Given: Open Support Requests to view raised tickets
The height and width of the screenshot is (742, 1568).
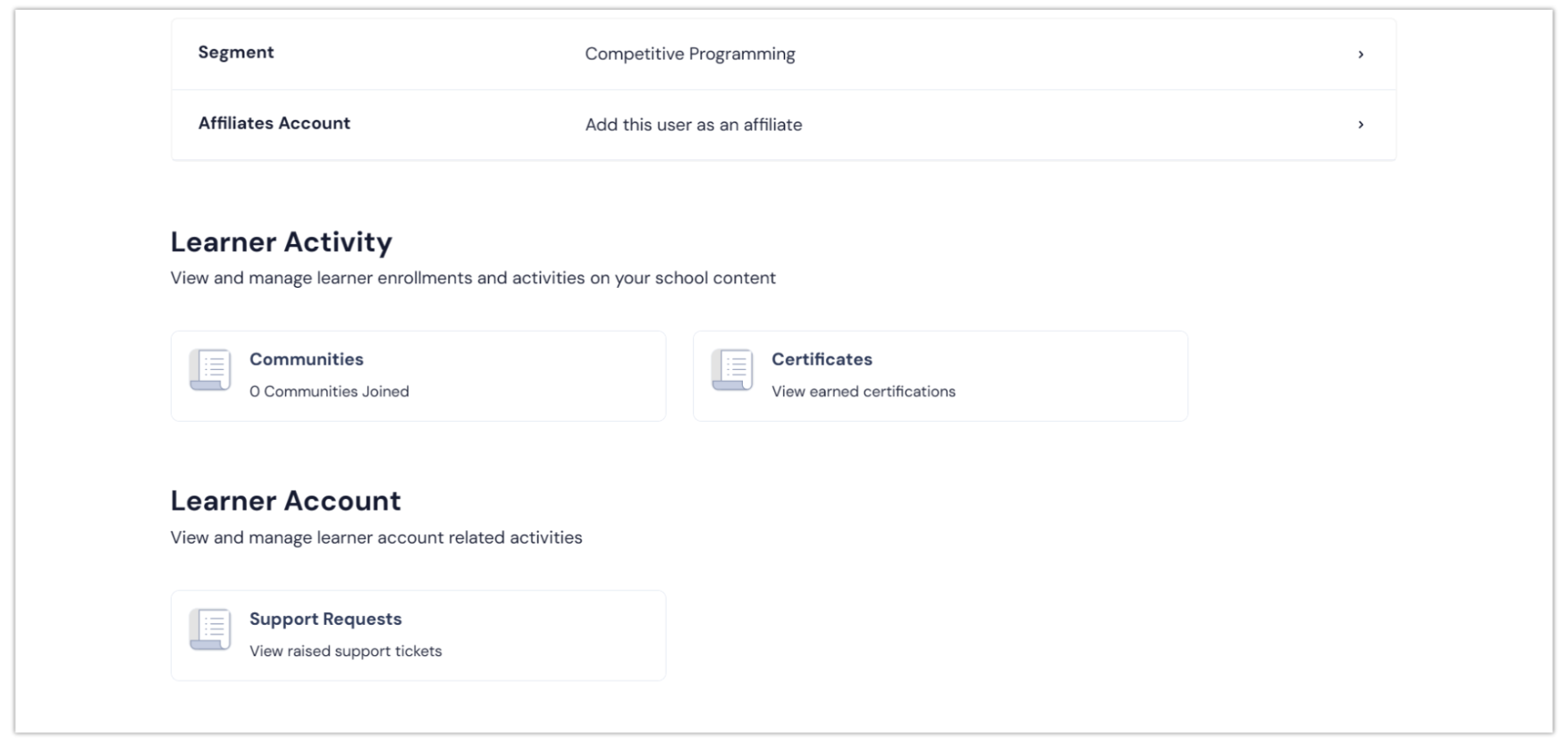Looking at the screenshot, I should [417, 635].
